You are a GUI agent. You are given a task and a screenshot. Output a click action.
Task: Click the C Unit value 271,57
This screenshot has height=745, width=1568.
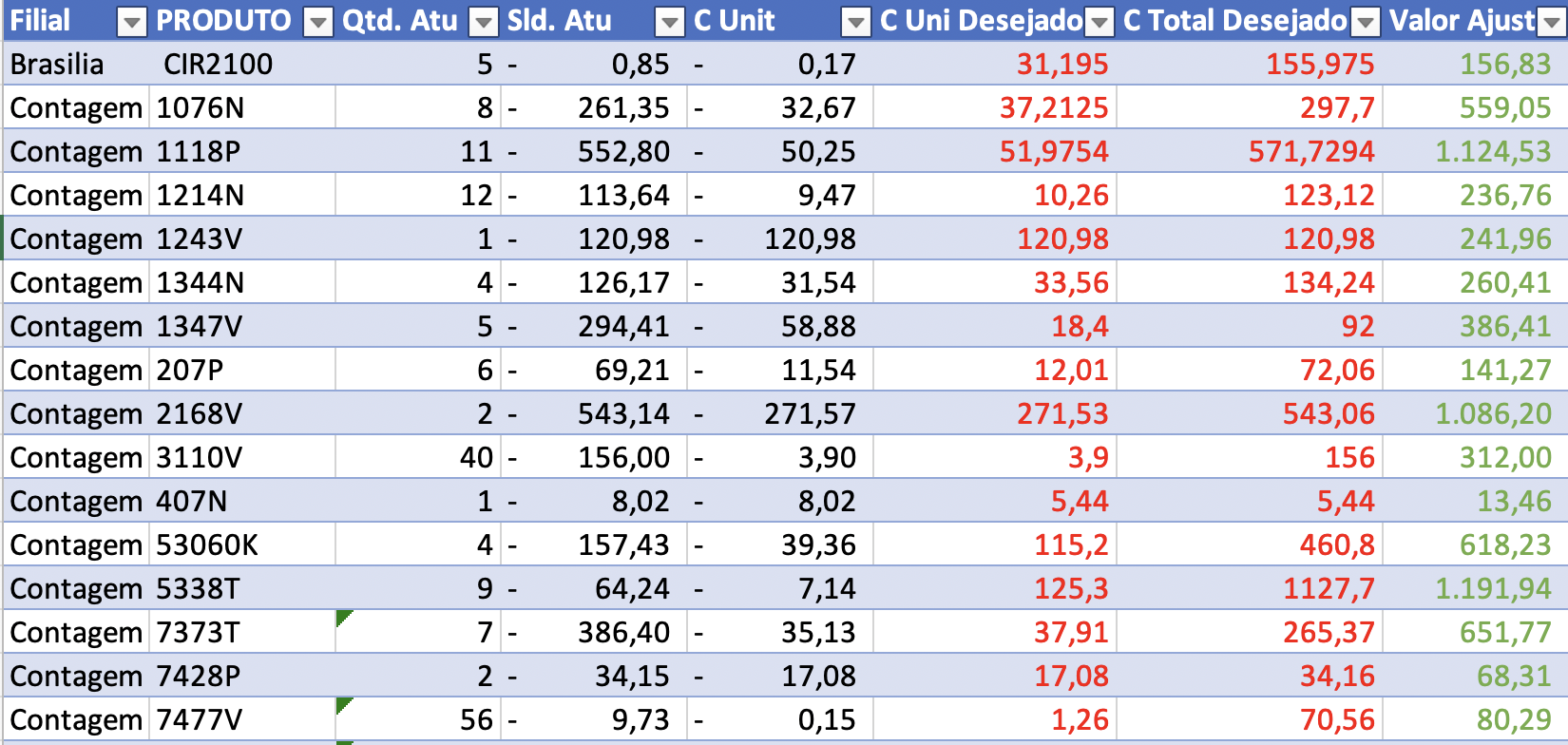click(x=810, y=413)
